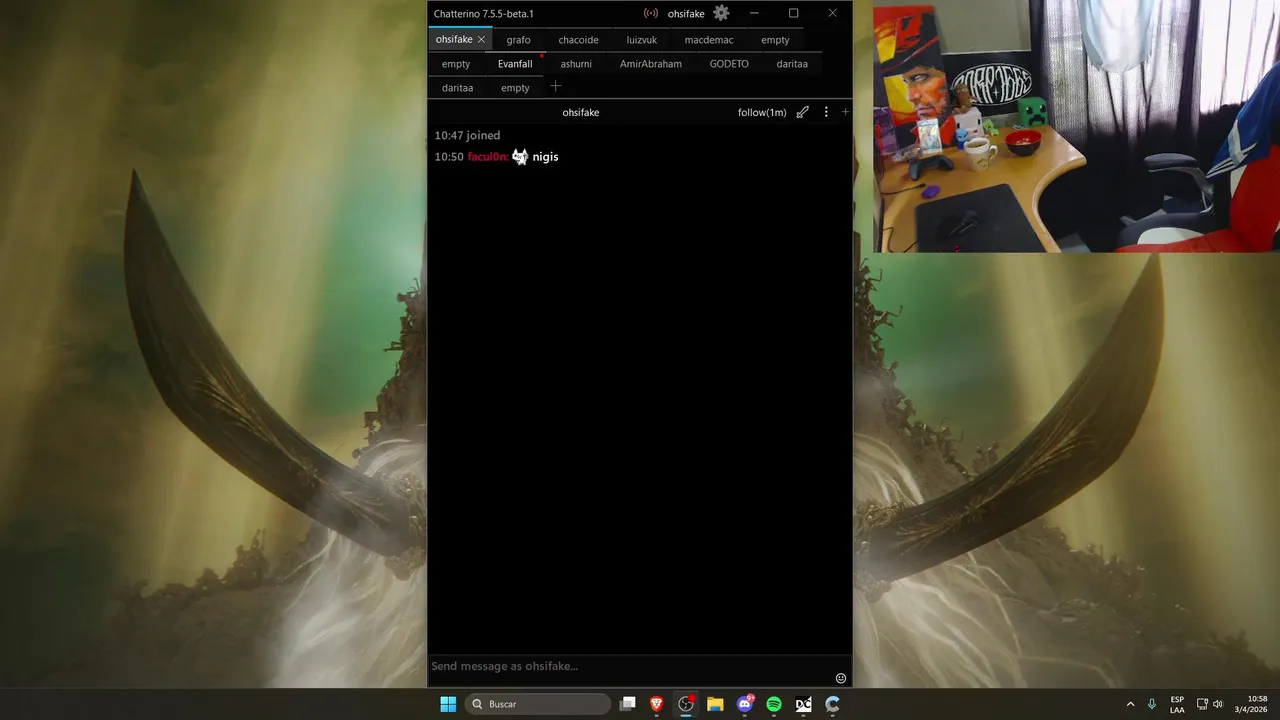The image size is (1280, 720).
Task: Close the ohsifake tab with its X
Action: pos(481,40)
